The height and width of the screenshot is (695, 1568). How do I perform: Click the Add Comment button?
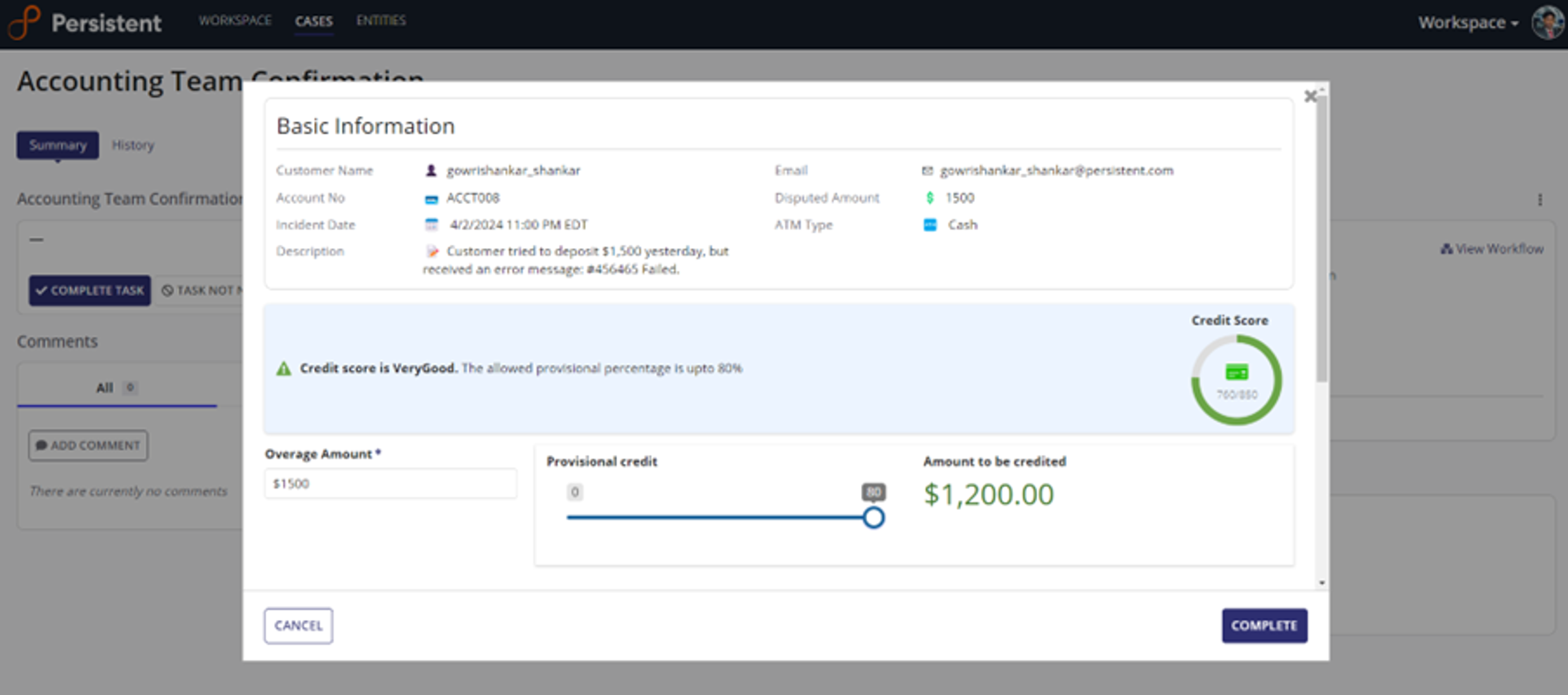[x=88, y=445]
